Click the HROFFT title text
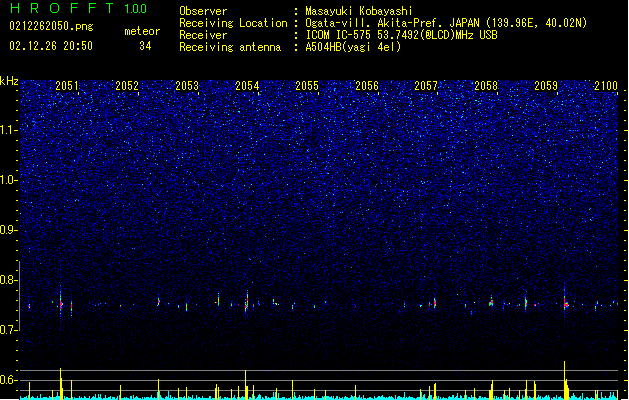 coord(62,8)
